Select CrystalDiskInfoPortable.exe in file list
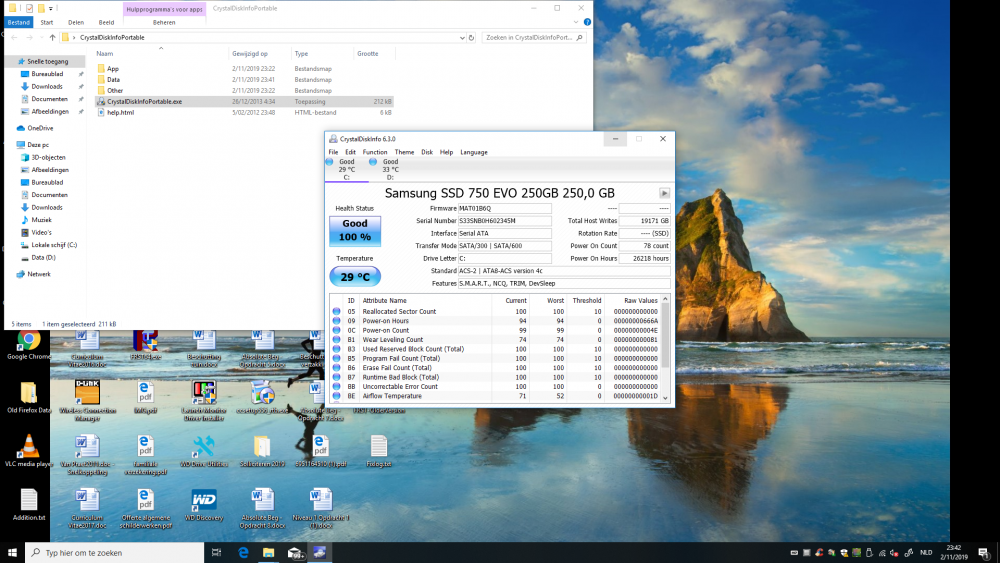This screenshot has width=1000, height=563. point(144,101)
